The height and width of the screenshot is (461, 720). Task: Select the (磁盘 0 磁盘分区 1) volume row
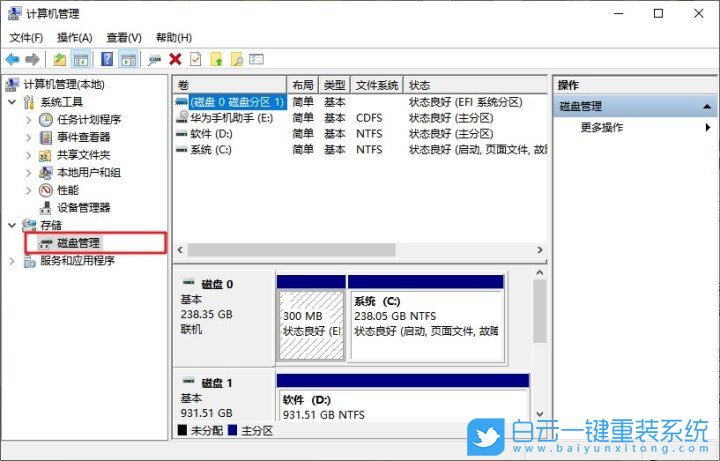point(360,102)
